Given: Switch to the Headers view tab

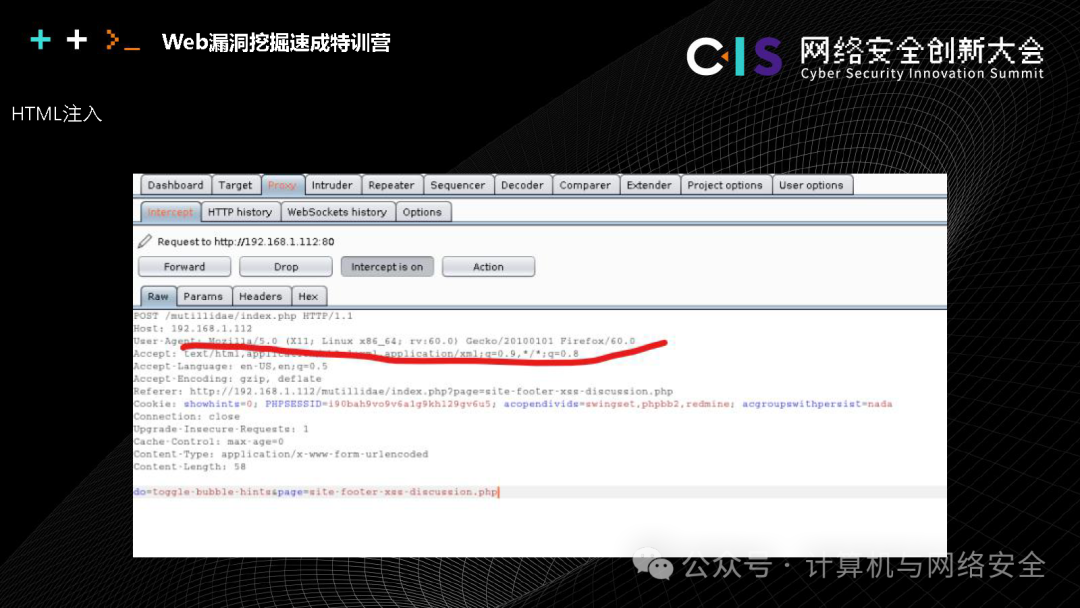Looking at the screenshot, I should [x=260, y=296].
